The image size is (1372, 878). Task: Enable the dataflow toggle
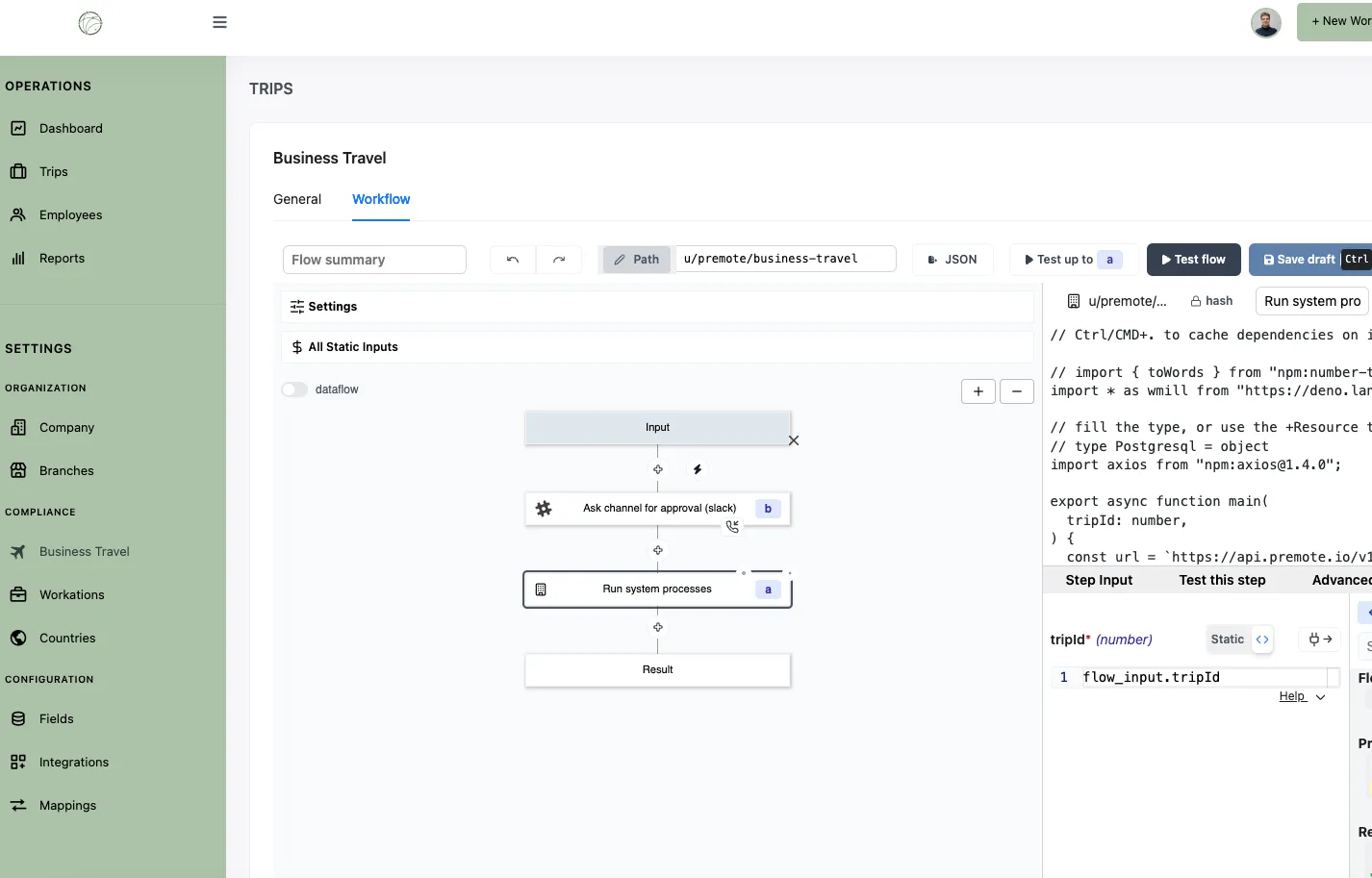293,389
